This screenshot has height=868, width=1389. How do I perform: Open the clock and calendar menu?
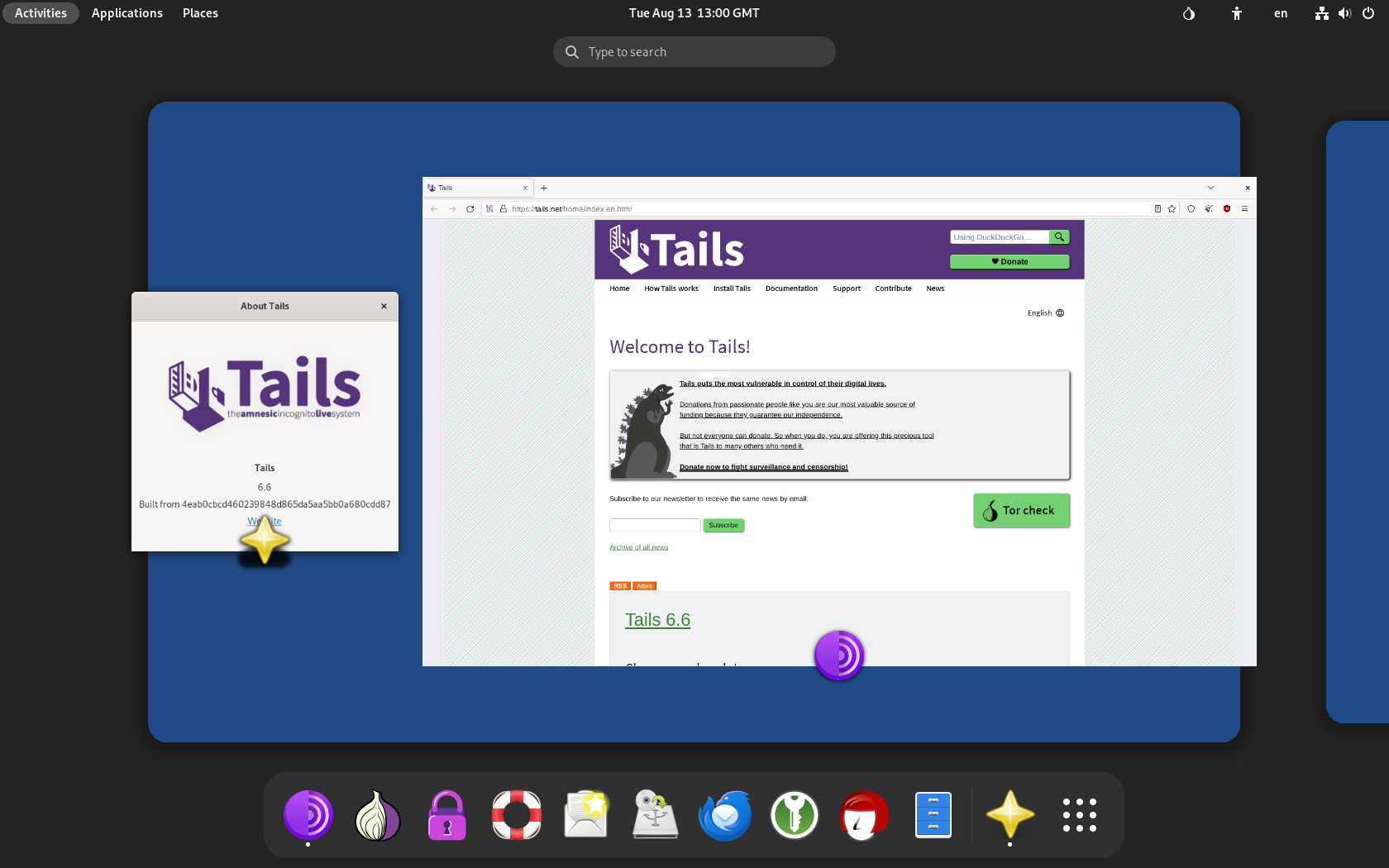point(694,13)
